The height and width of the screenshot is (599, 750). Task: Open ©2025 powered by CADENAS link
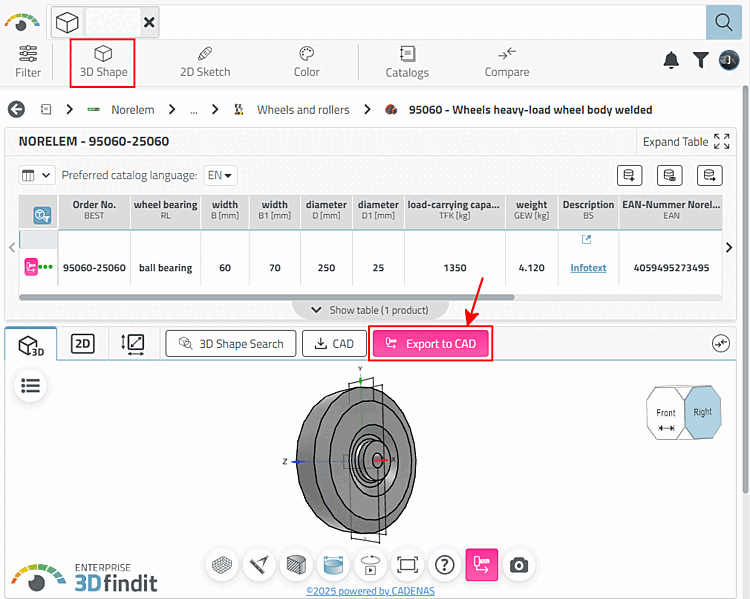click(370, 591)
